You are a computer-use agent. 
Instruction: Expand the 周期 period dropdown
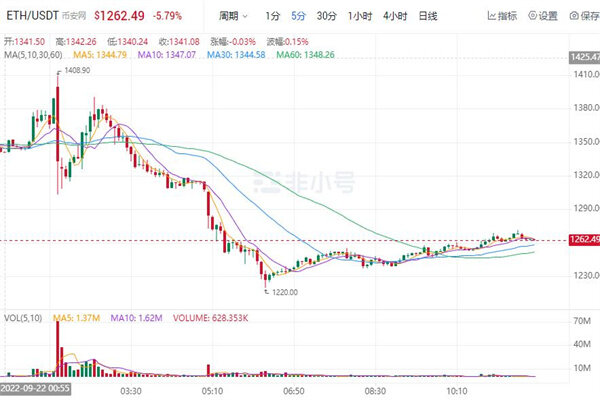[x=235, y=16]
